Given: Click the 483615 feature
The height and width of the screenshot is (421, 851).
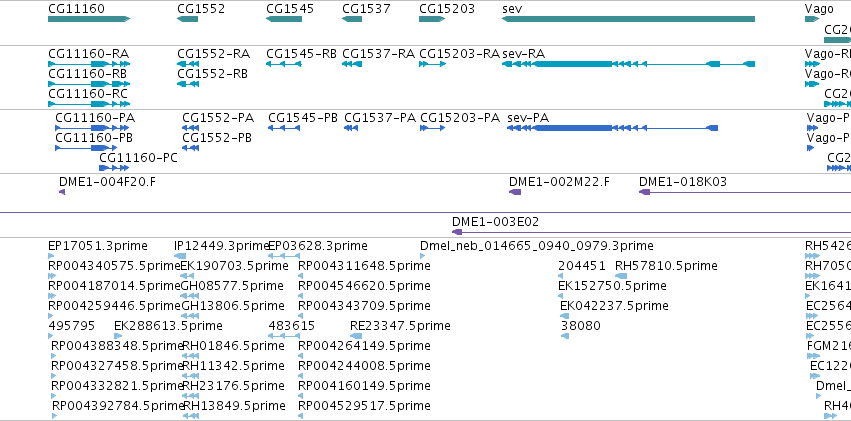Looking at the screenshot, I should (x=284, y=336).
